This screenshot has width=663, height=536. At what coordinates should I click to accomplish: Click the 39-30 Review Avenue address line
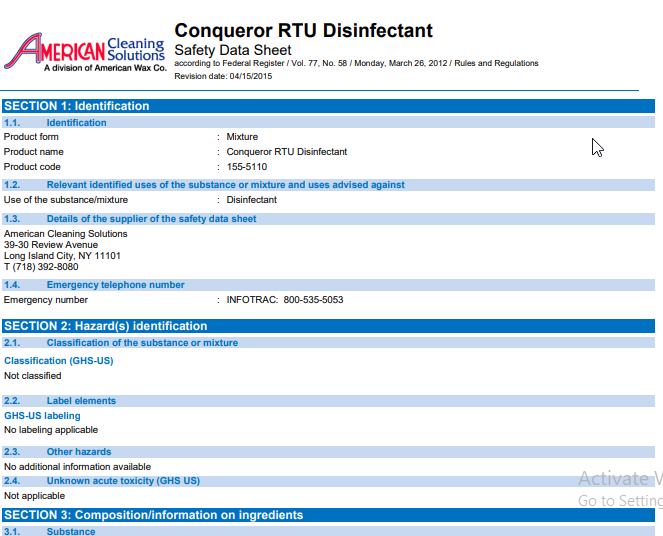coord(51,245)
